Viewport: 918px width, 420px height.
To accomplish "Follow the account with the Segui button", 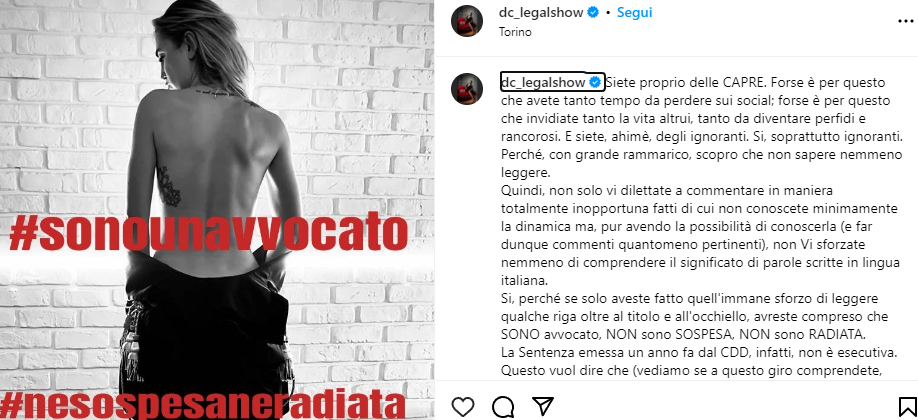I will coord(635,12).
